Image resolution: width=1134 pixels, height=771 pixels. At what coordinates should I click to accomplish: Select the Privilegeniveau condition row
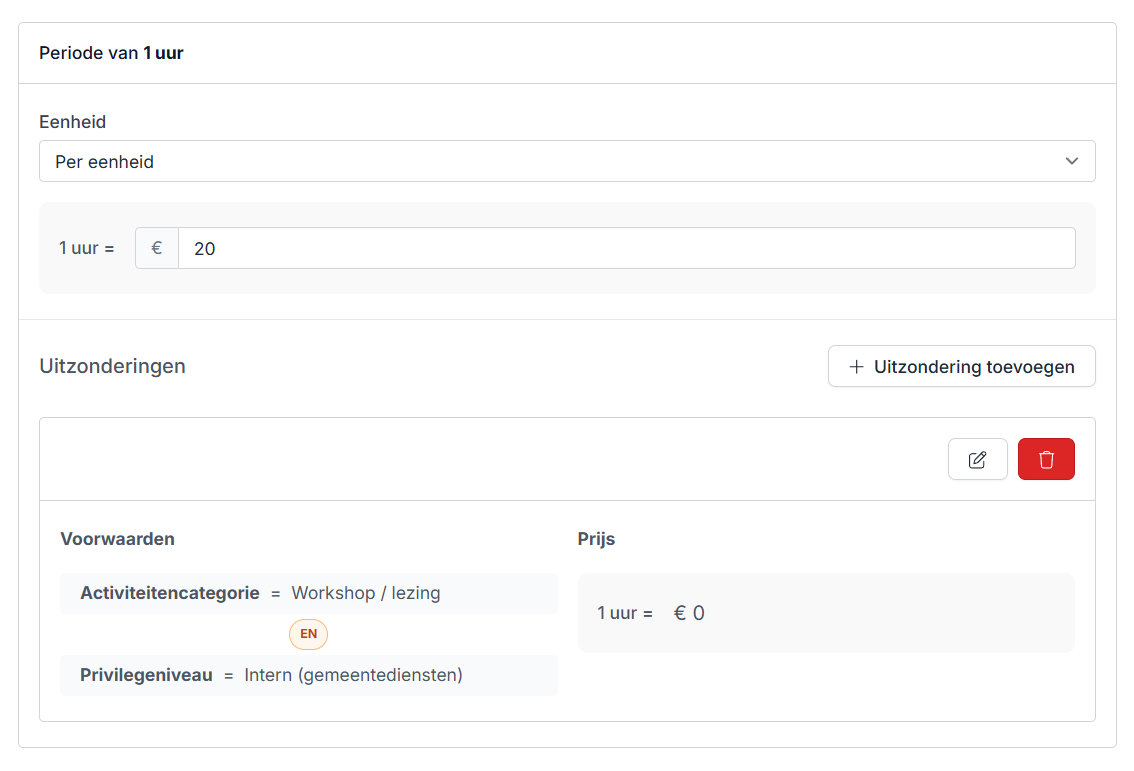pyautogui.click(x=308, y=675)
